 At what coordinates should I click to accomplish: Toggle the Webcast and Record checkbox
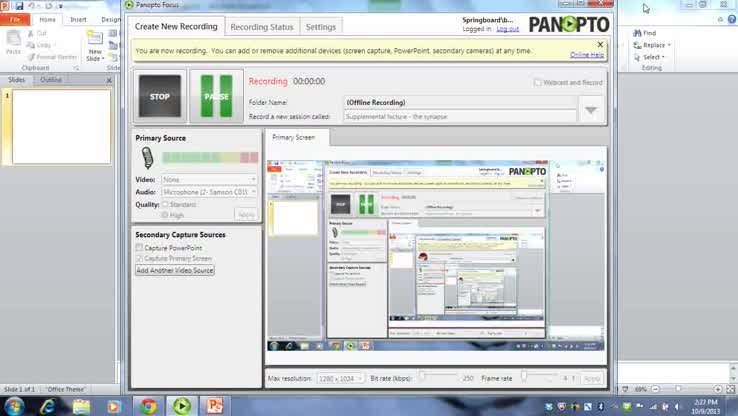point(538,82)
